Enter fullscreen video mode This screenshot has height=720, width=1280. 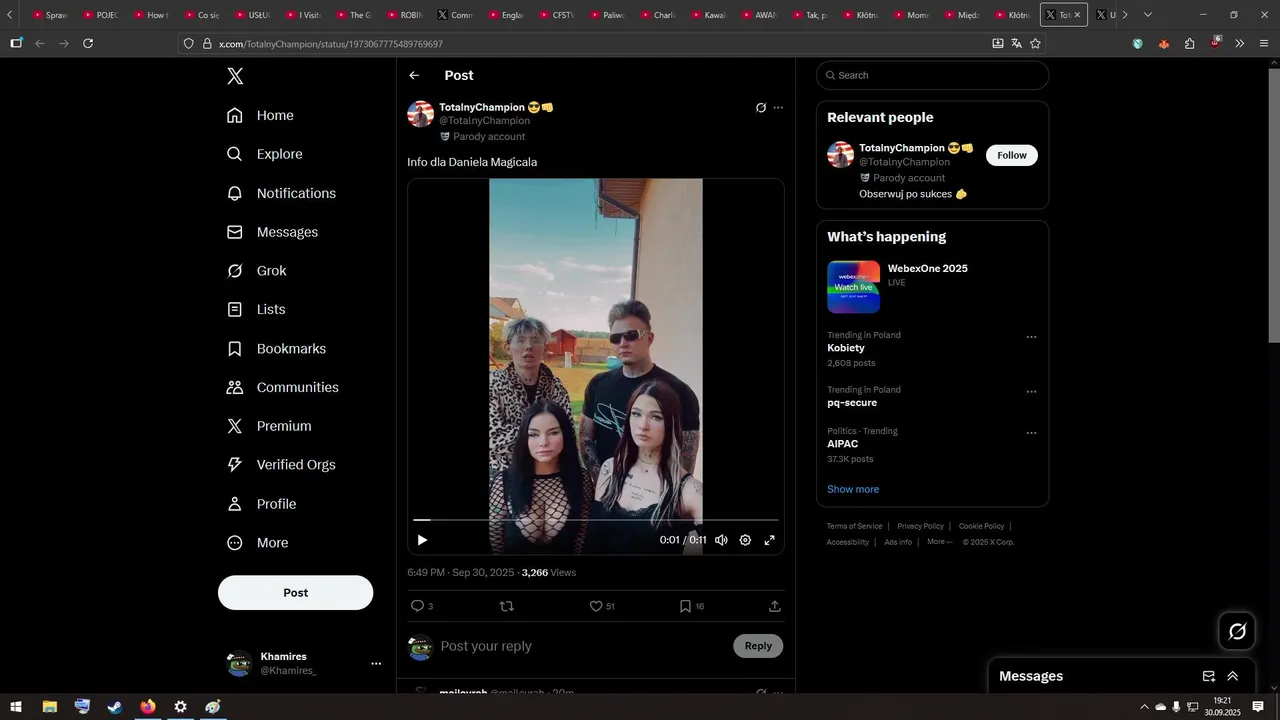(x=770, y=540)
